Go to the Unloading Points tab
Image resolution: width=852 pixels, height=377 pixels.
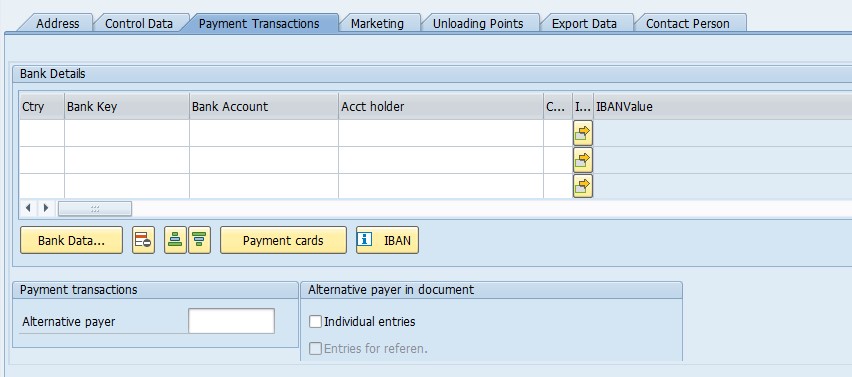pos(478,23)
